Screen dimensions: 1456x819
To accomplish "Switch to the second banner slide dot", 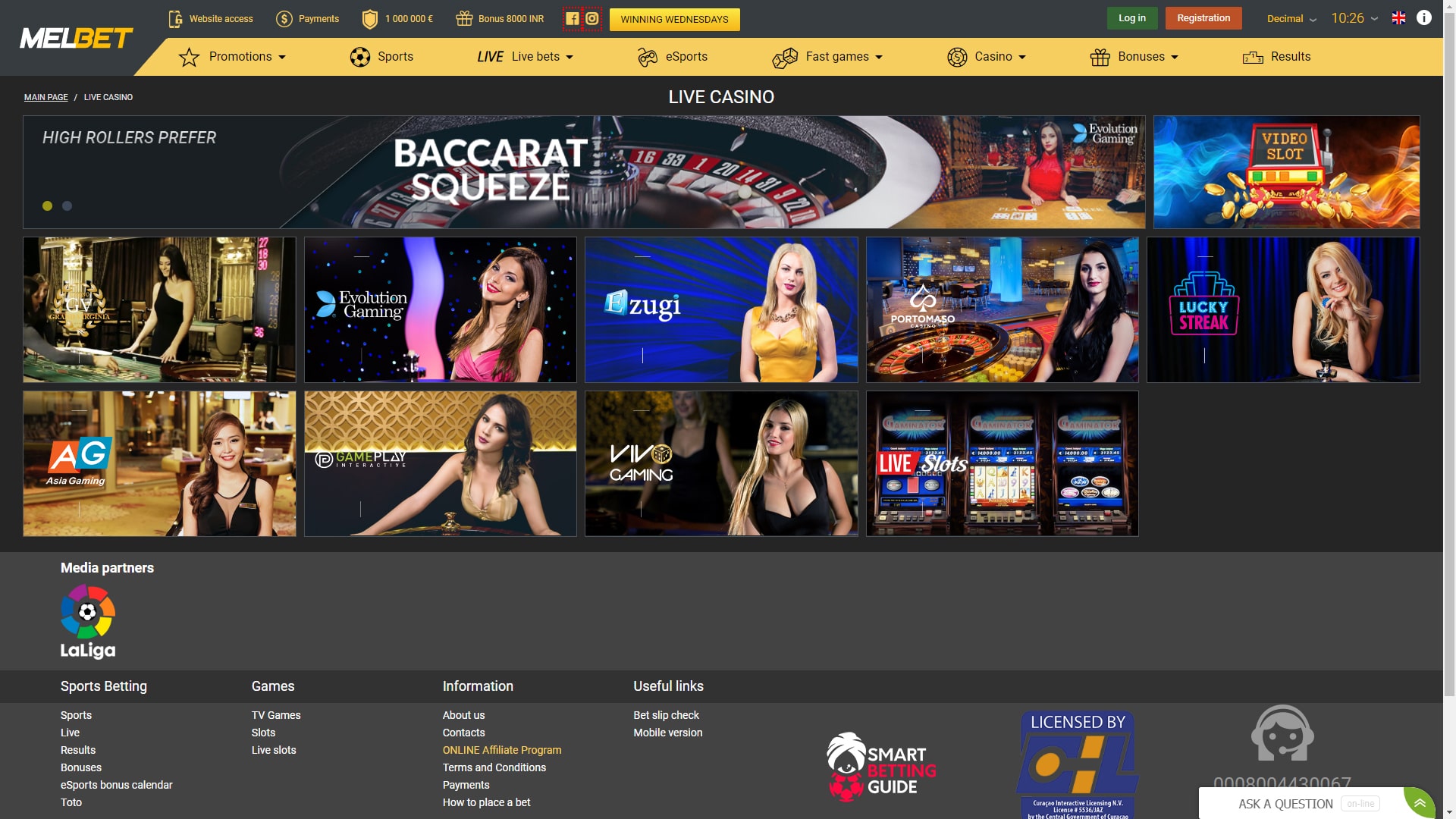I will pyautogui.click(x=67, y=206).
